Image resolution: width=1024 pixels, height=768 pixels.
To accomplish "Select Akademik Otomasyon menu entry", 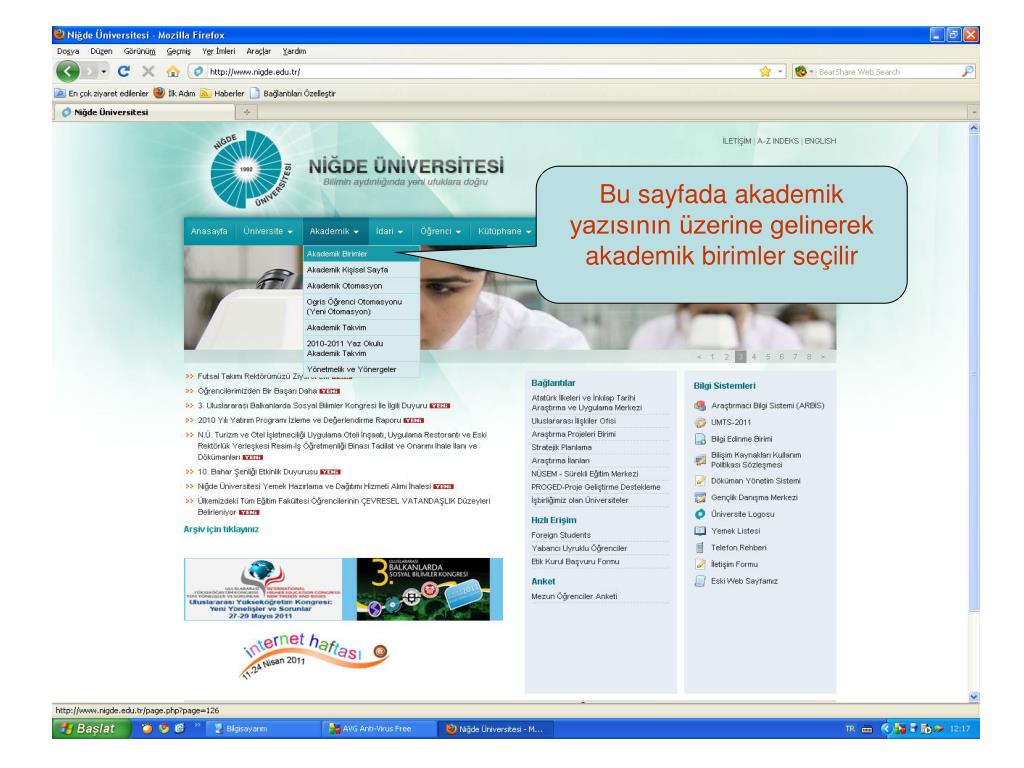I will [x=361, y=286].
